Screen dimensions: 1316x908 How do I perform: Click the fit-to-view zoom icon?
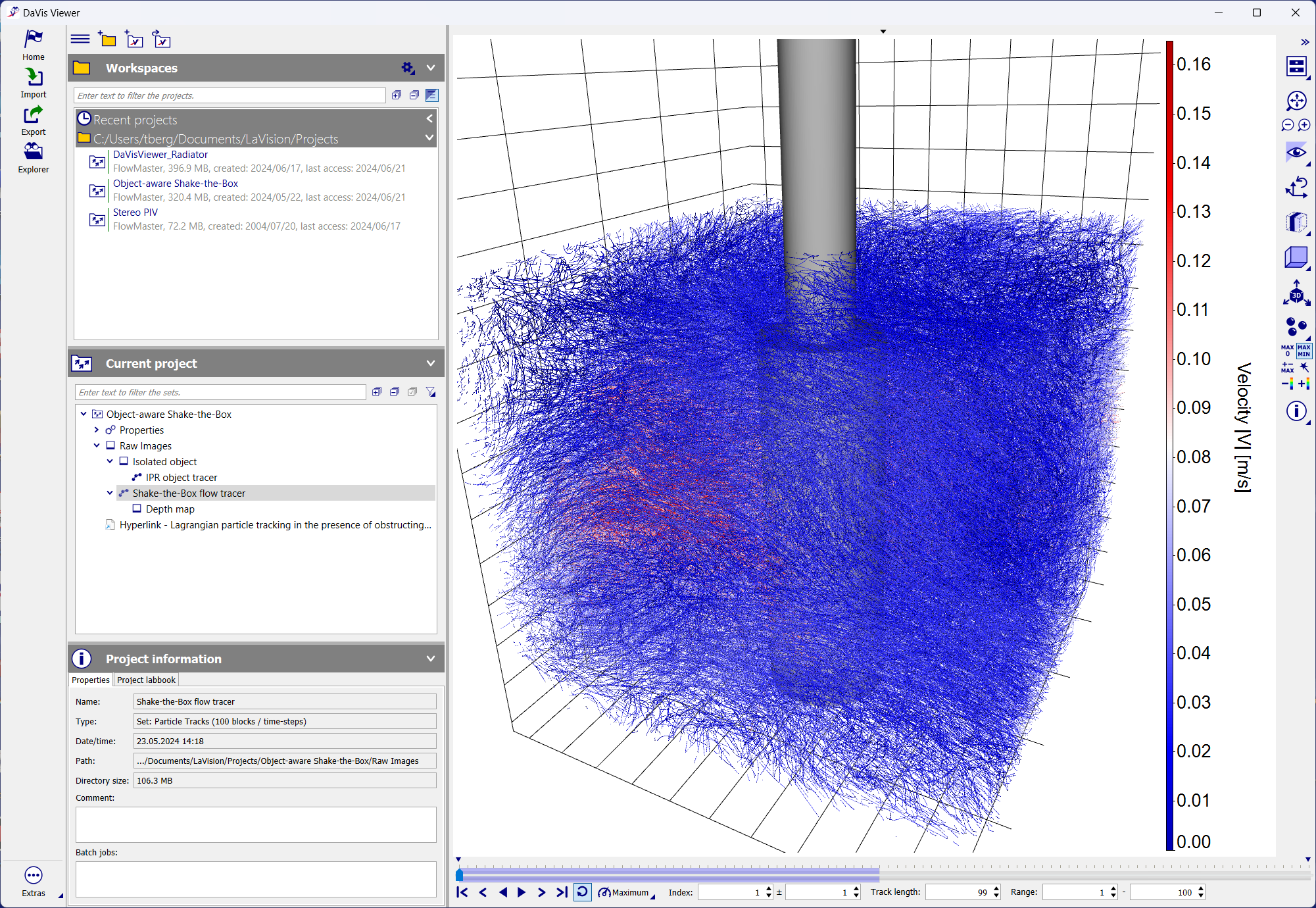(1296, 101)
